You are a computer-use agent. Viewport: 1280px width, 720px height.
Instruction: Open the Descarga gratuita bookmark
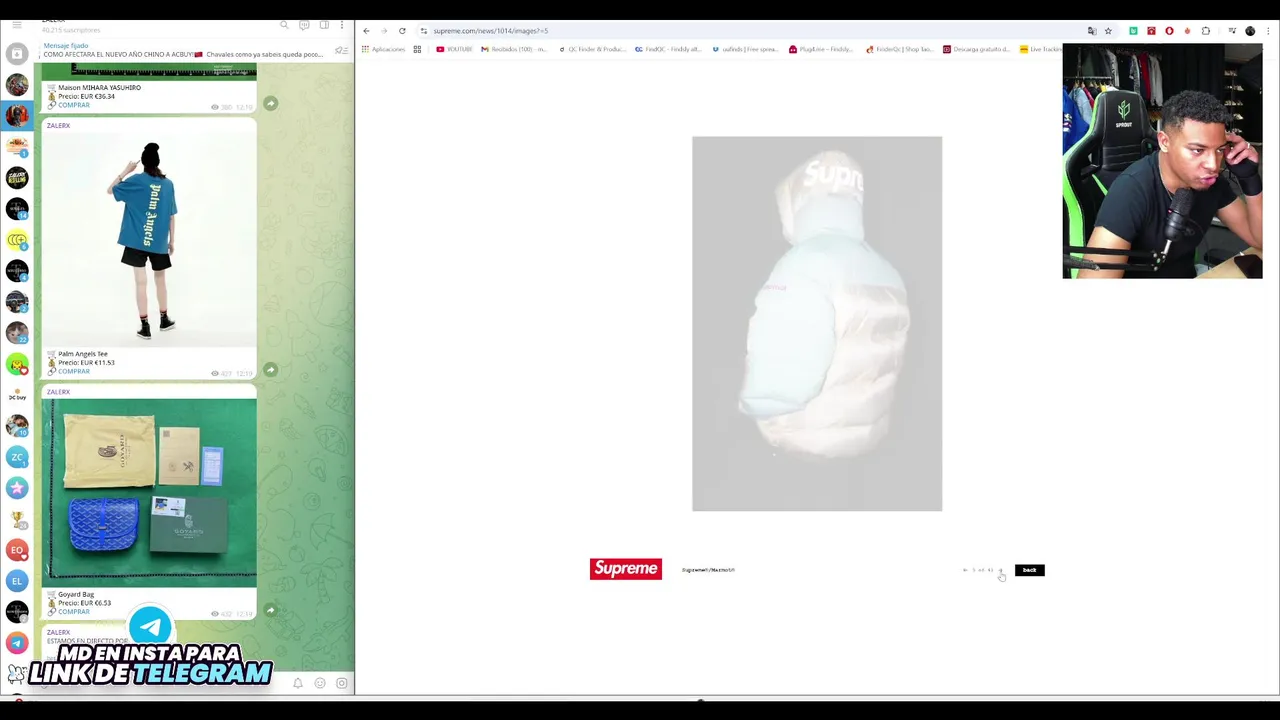click(976, 49)
